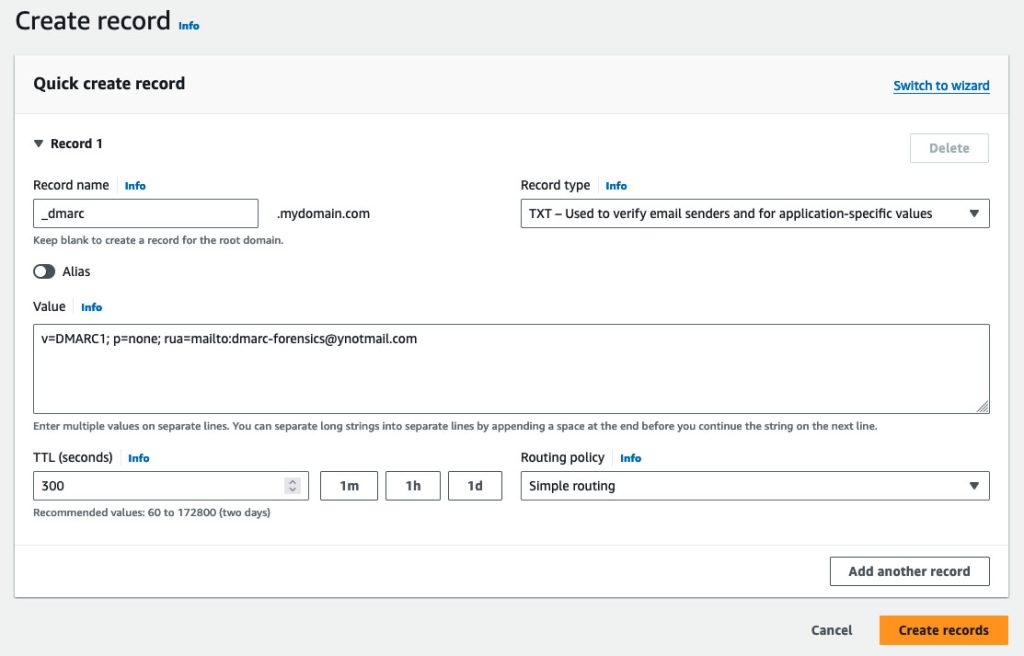Click the Delete record button
This screenshot has width=1024, height=656.
(948, 148)
